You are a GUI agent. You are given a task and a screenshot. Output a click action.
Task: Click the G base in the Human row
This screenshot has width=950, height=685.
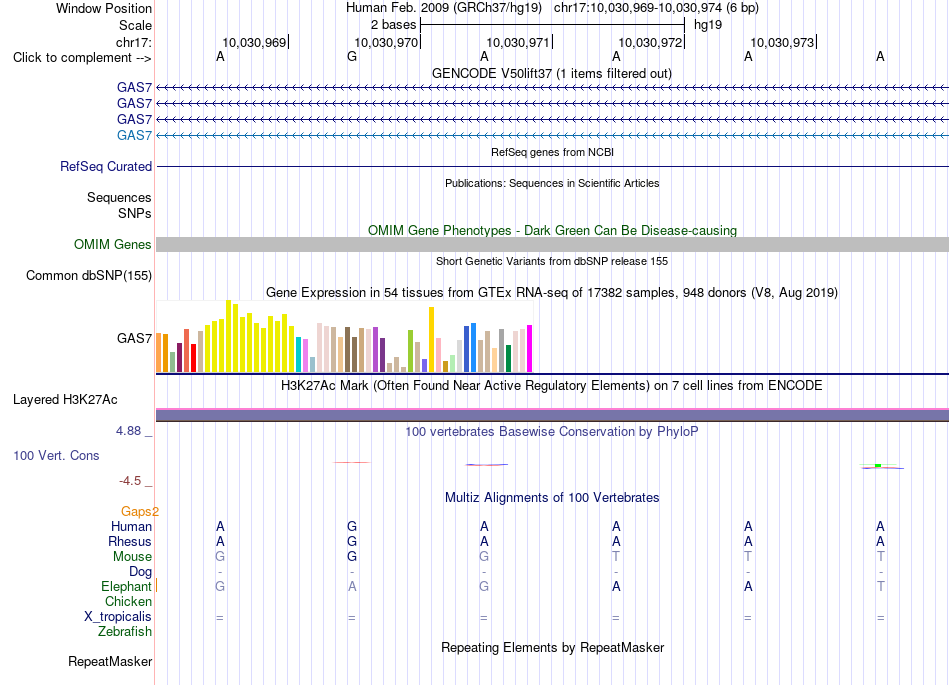pos(352,526)
